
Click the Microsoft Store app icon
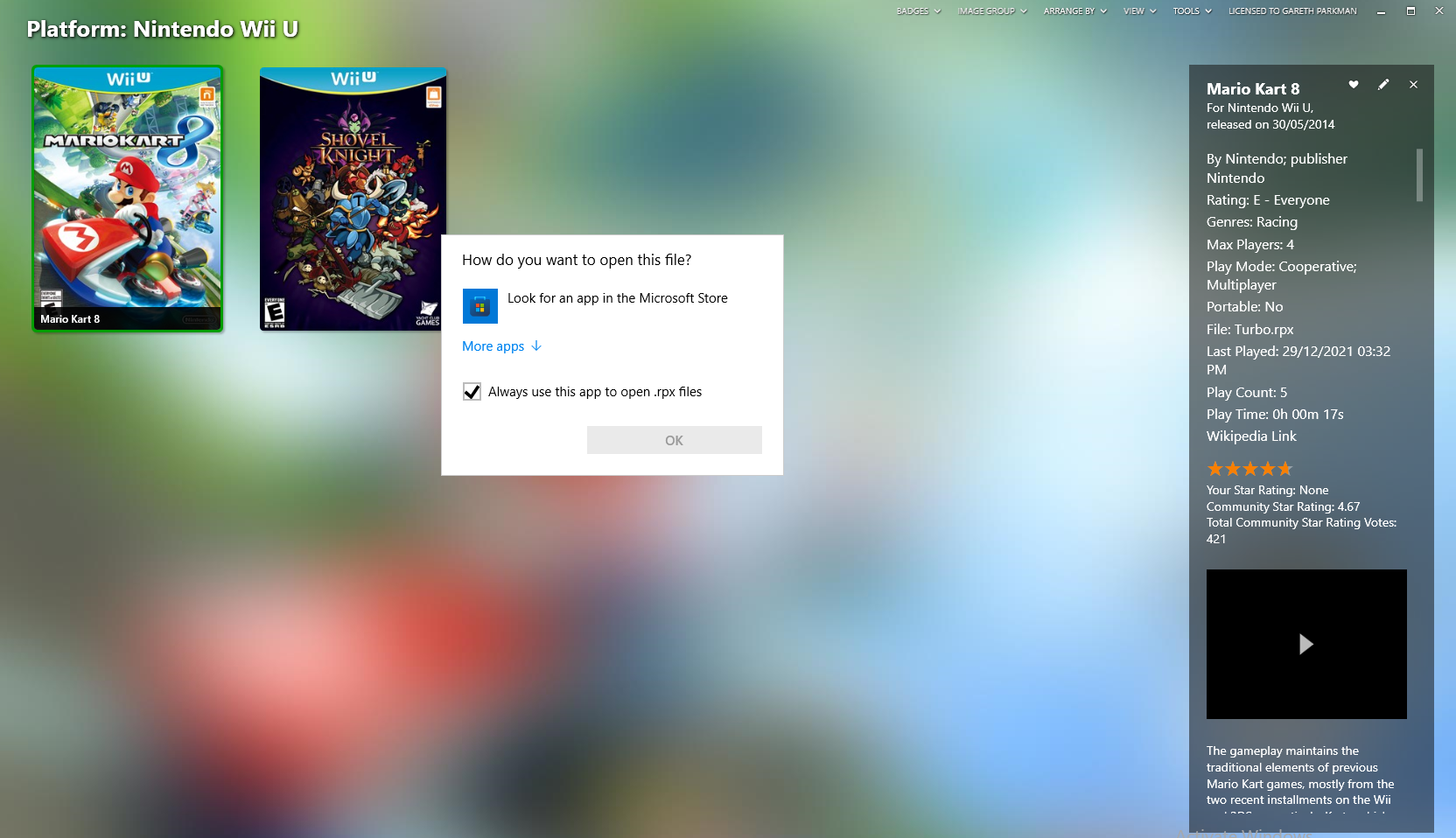pyautogui.click(x=479, y=306)
